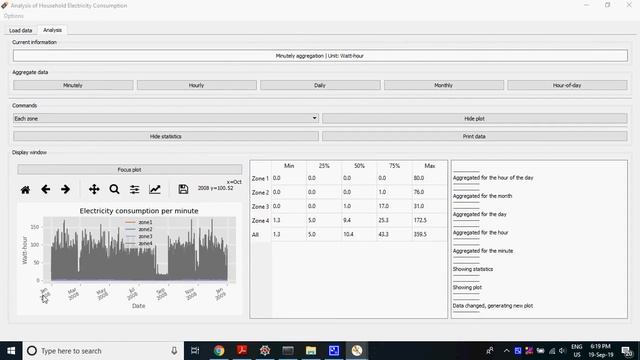Image resolution: width=640 pixels, height=360 pixels.
Task: Open the Each zone dropdown
Action: [166, 118]
